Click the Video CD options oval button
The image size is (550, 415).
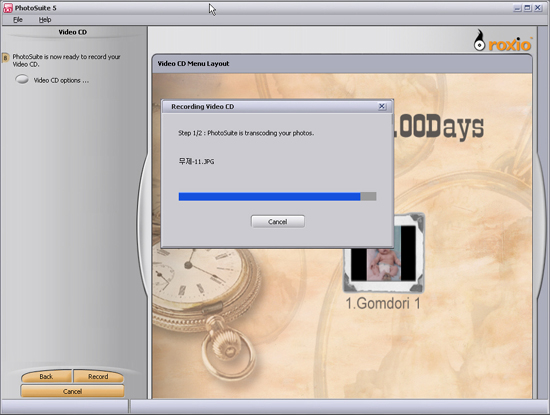[22, 79]
